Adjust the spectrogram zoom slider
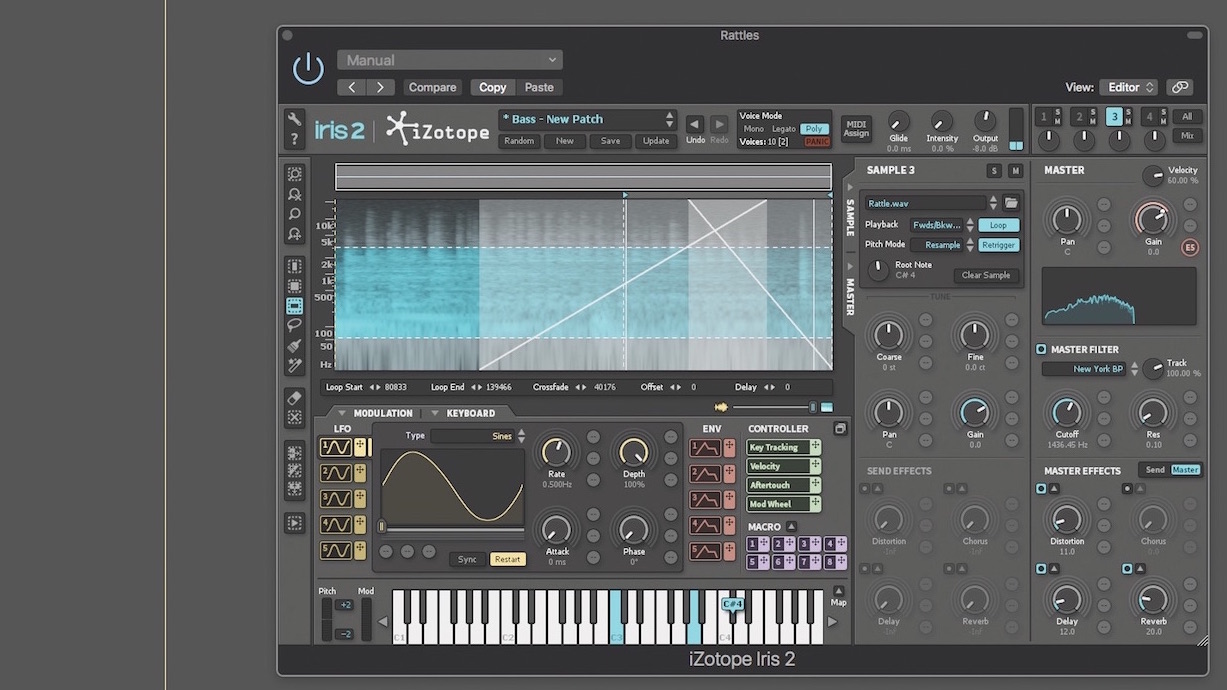Image resolution: width=1227 pixels, height=690 pixels. coord(812,407)
